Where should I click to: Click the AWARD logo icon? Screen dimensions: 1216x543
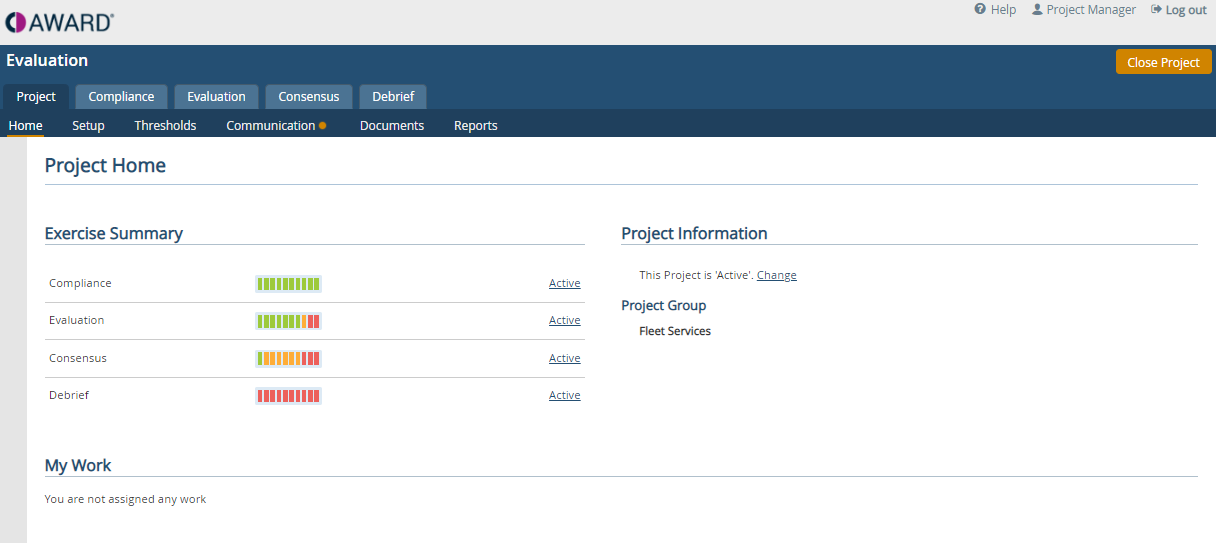point(14,22)
